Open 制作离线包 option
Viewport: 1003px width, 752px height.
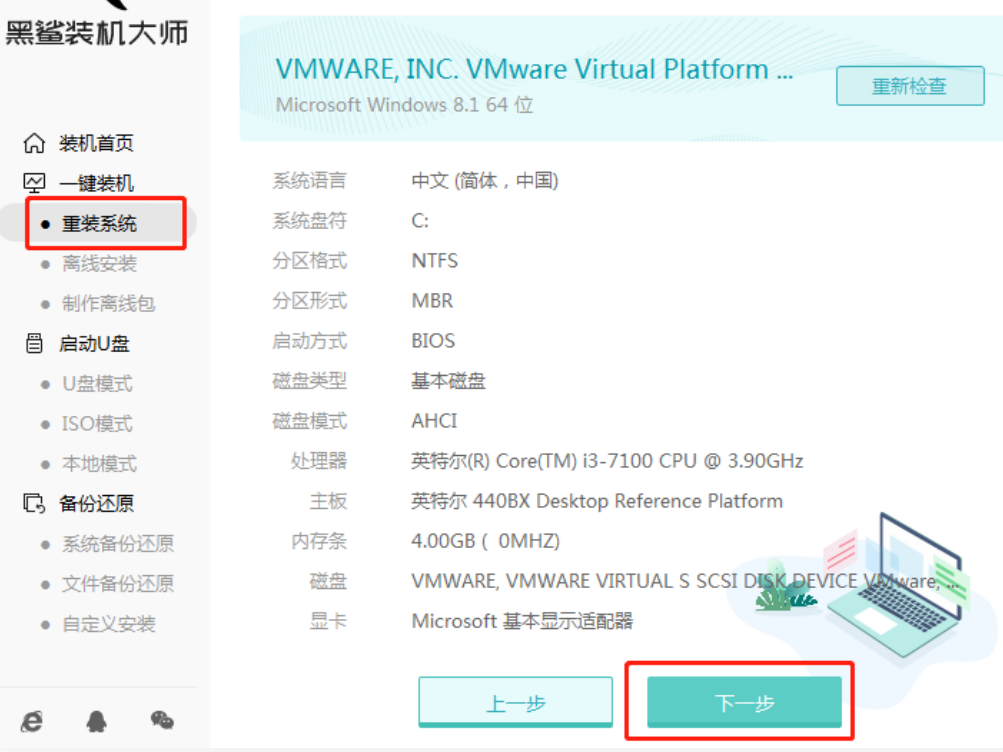point(108,304)
